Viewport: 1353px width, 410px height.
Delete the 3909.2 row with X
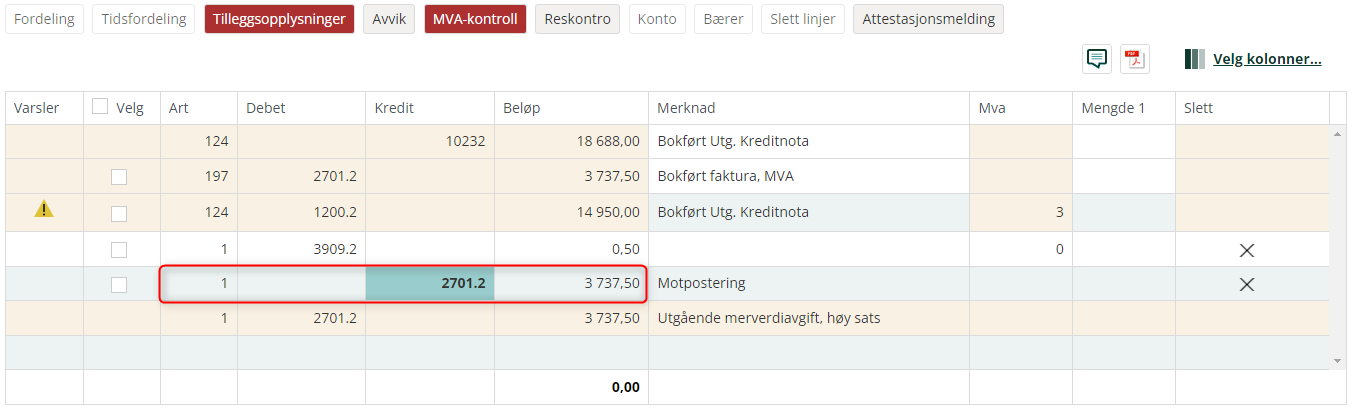(1247, 250)
